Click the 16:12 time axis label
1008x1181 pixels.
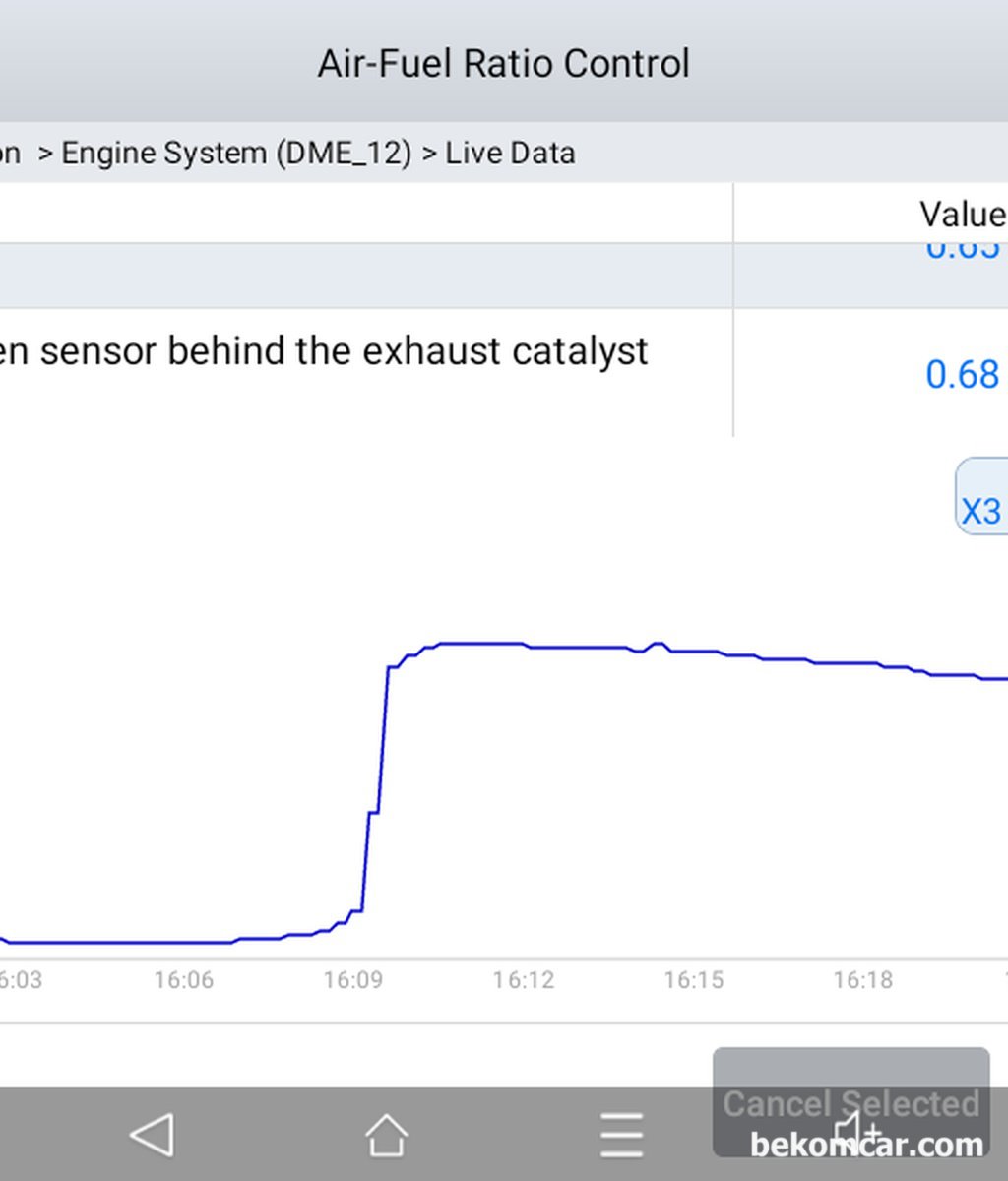pos(524,980)
